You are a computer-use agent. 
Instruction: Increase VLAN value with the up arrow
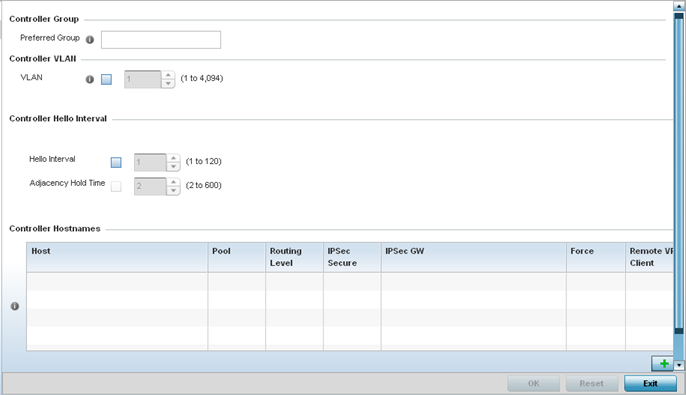[x=168, y=75]
